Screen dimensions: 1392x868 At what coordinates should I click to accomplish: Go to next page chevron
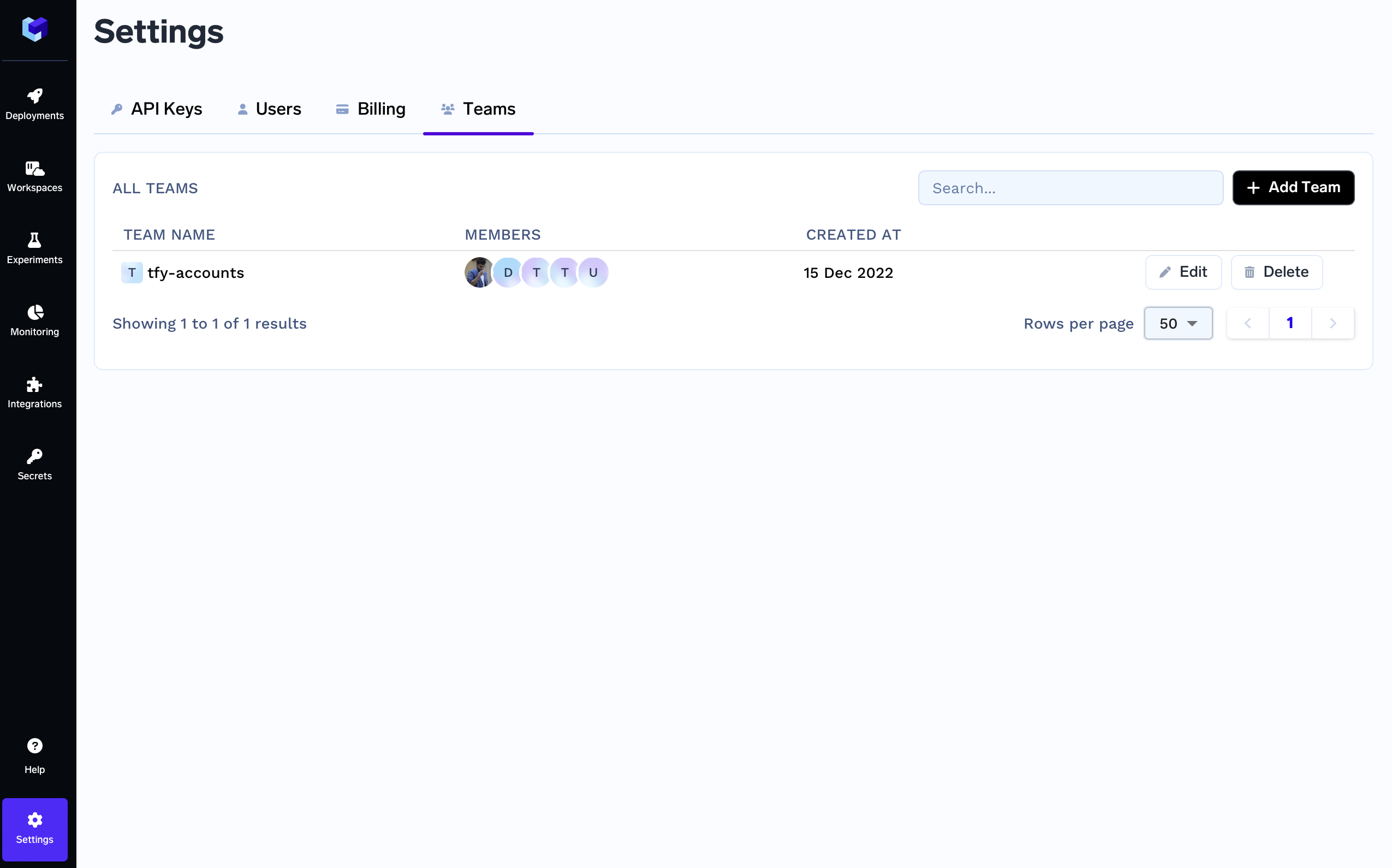coord(1332,323)
